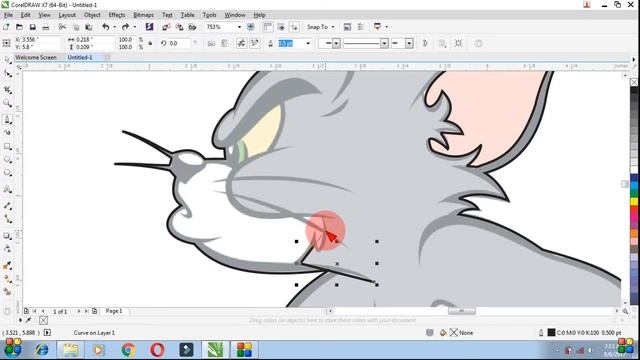Open the end arrowhead dropdown
640x360 pixels.
click(409, 43)
